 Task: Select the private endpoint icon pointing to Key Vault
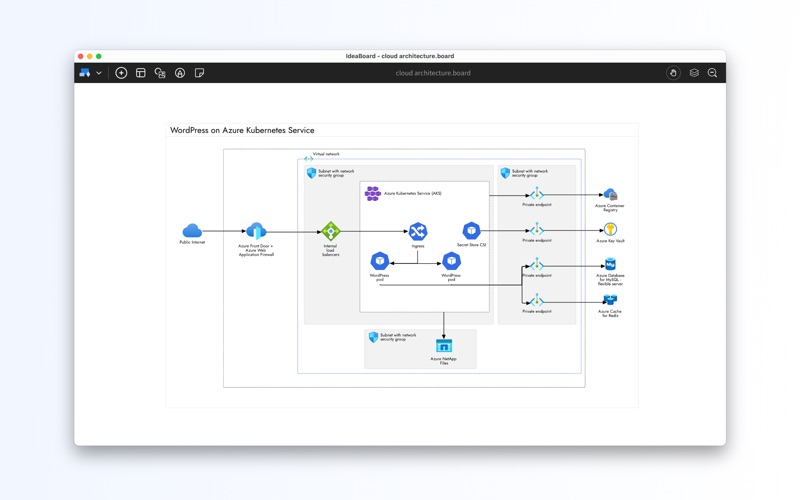537,230
